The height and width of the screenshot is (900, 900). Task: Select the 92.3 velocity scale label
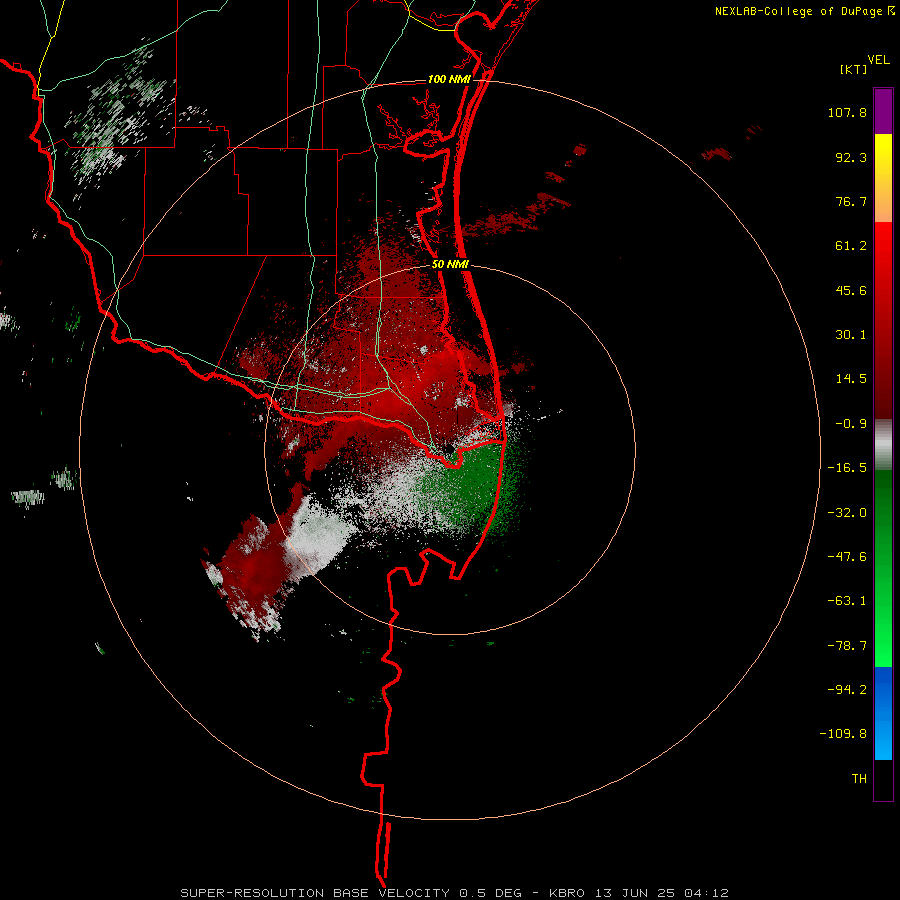click(x=851, y=157)
